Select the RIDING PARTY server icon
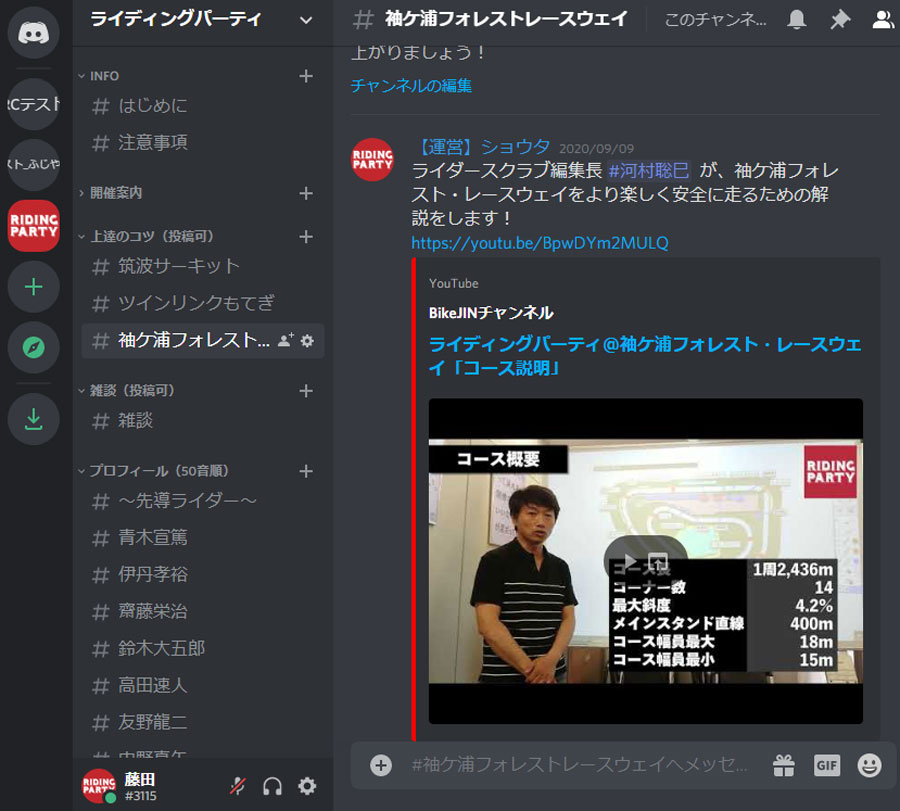 [x=33, y=226]
